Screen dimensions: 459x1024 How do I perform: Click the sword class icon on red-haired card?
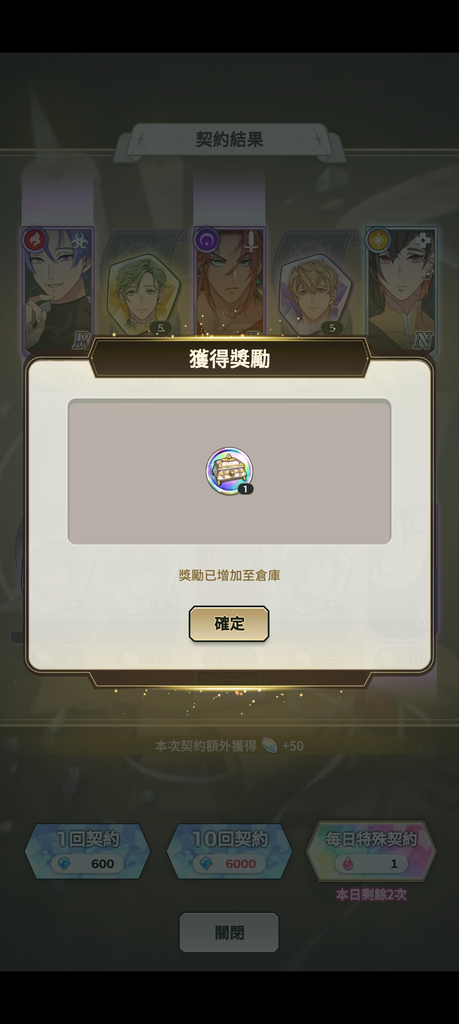tap(252, 242)
